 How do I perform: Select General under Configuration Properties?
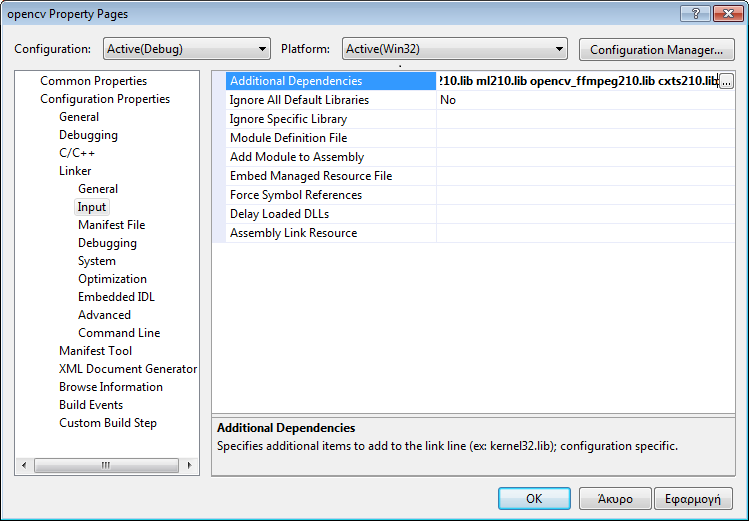[79, 117]
